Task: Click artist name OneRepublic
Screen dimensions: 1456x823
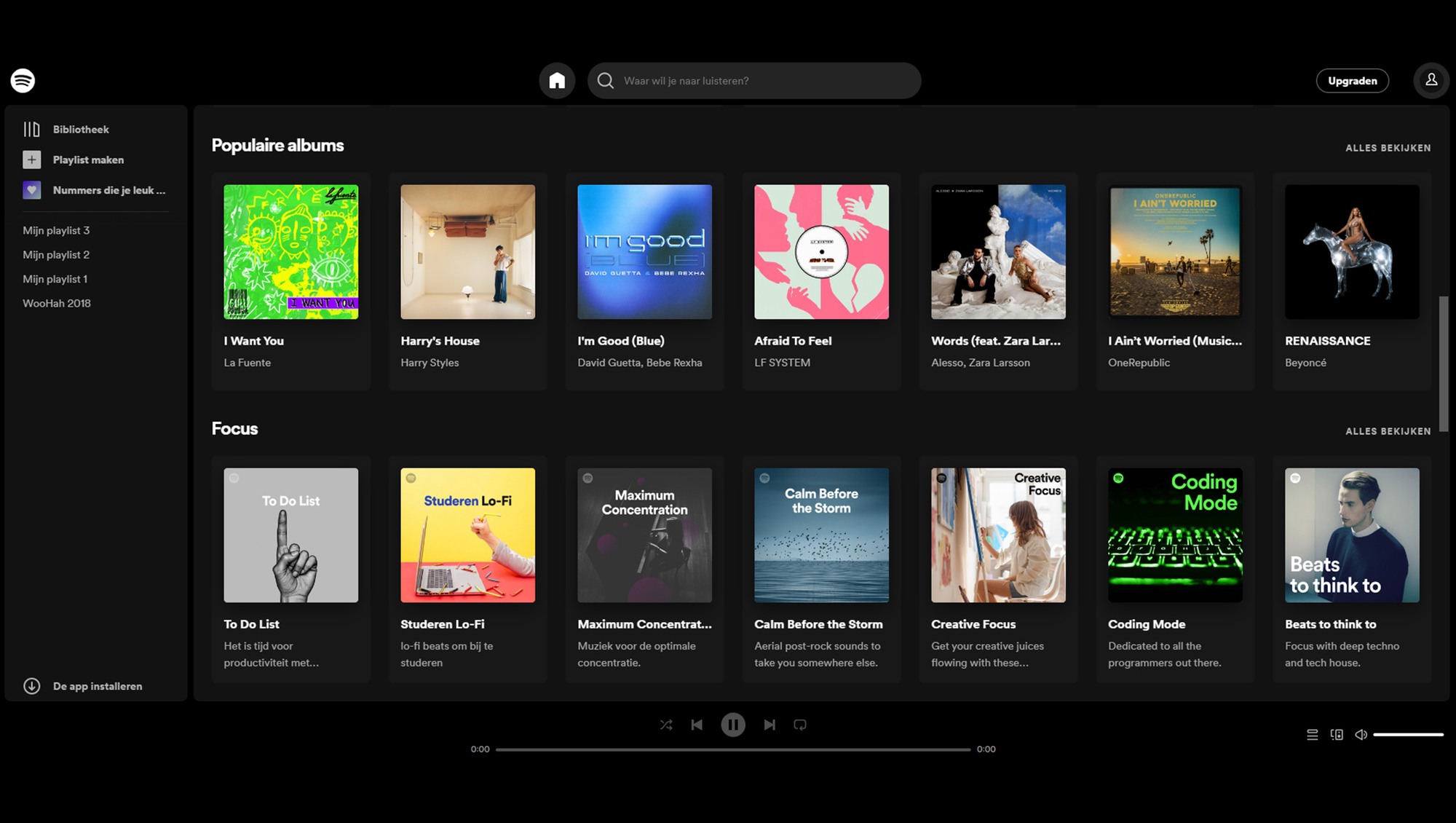Action: pyautogui.click(x=1139, y=363)
